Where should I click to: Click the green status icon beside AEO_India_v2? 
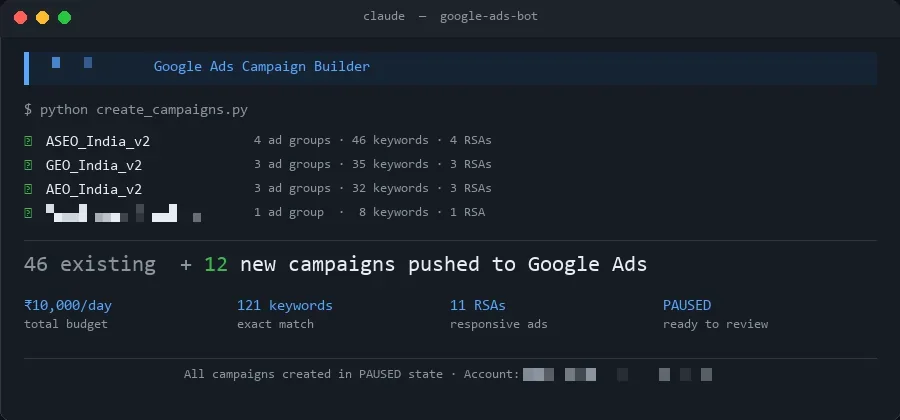[28, 189]
